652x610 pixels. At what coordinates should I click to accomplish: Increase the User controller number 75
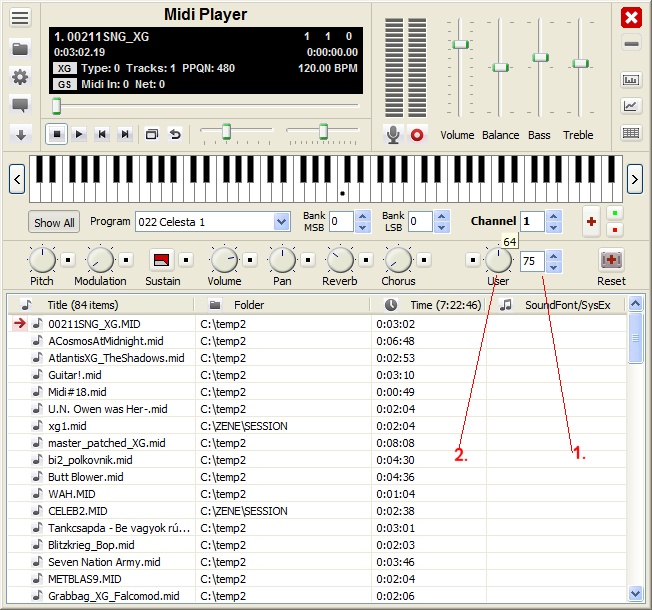pos(553,256)
